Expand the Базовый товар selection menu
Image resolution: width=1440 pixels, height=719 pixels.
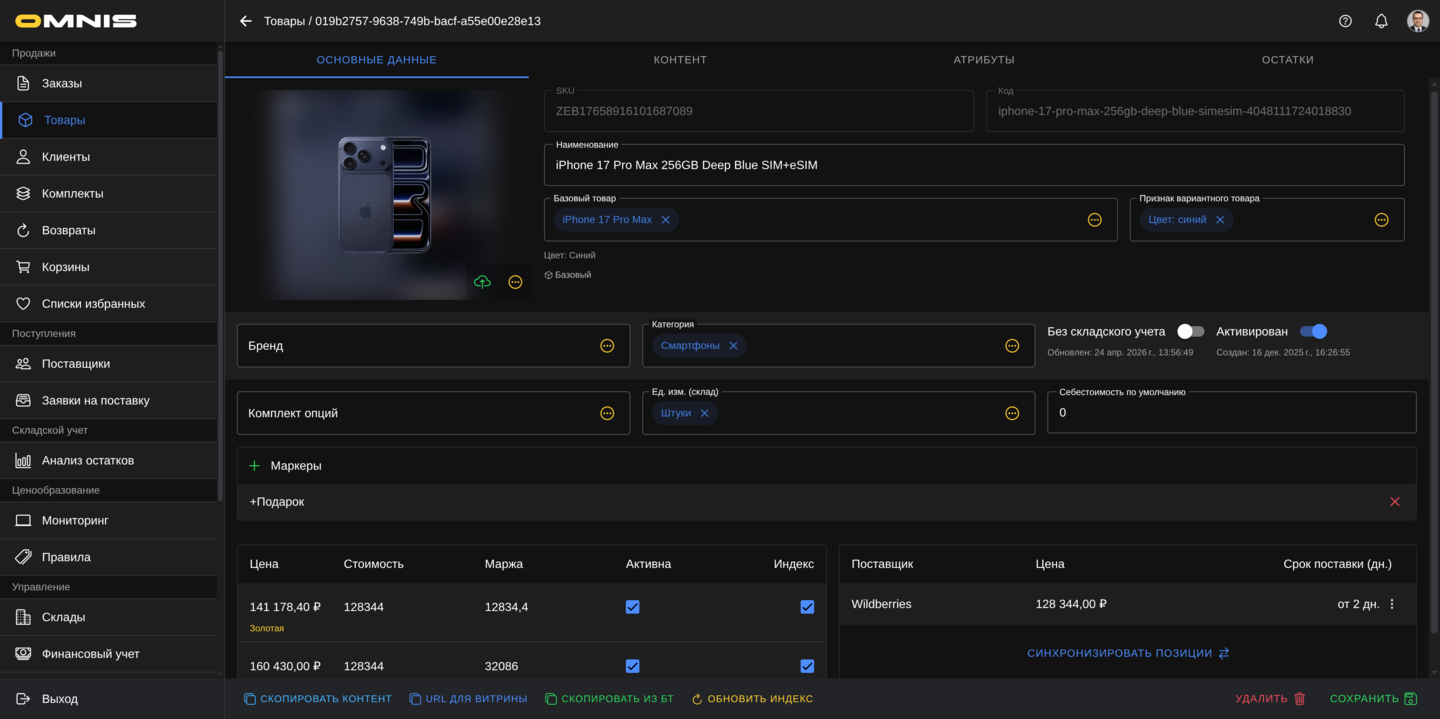[1094, 220]
